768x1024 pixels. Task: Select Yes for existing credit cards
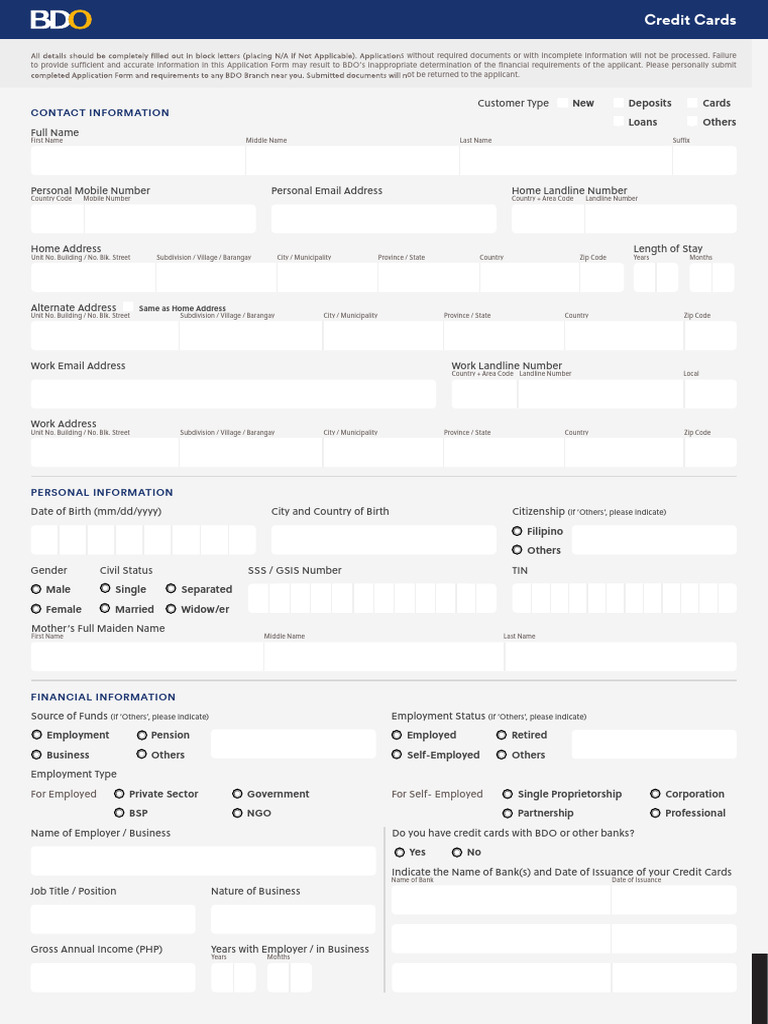coord(400,852)
